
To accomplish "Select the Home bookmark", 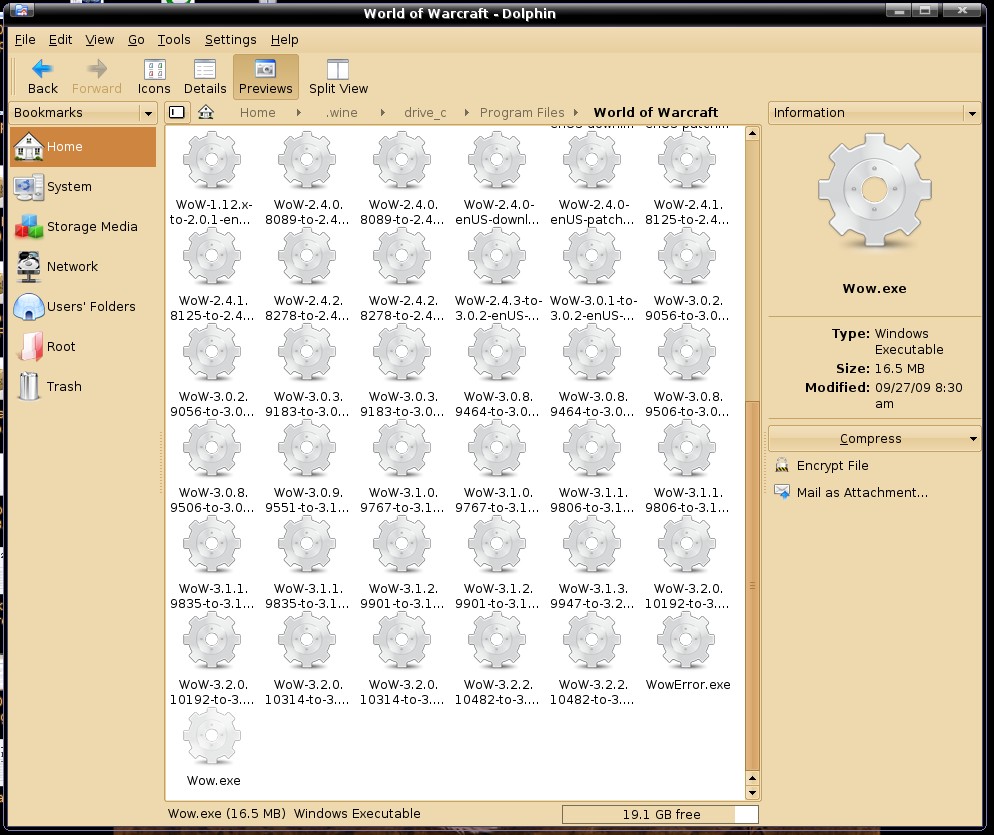I will pyautogui.click(x=83, y=146).
